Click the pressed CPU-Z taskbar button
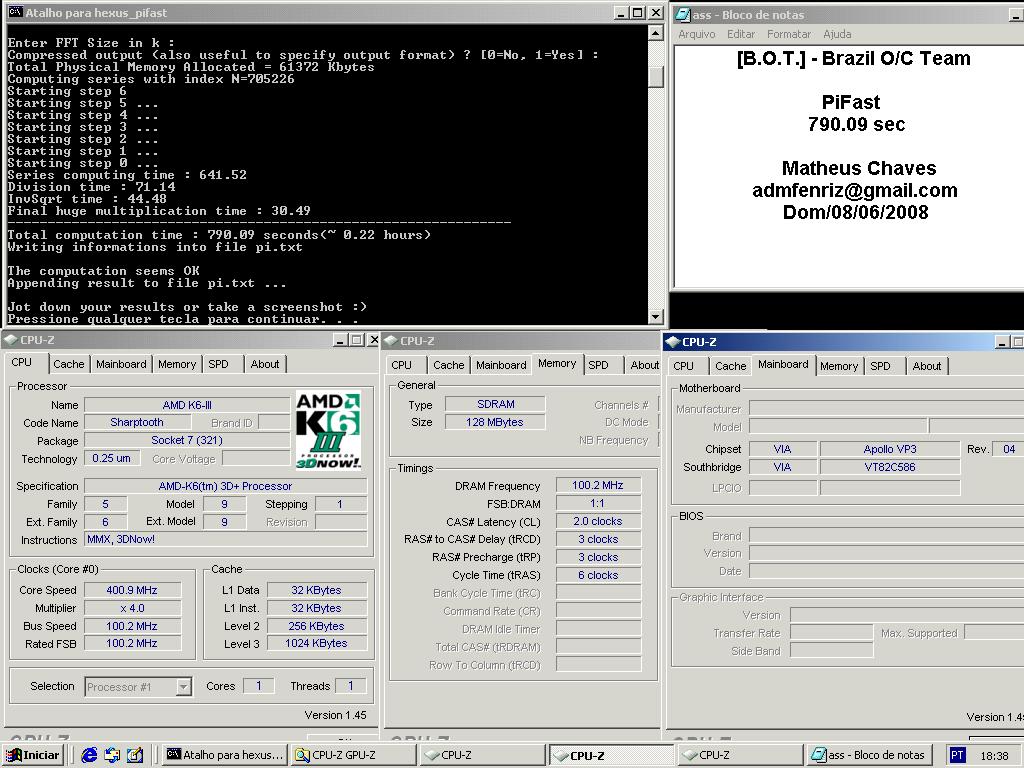1024x768 pixels. click(x=611, y=756)
